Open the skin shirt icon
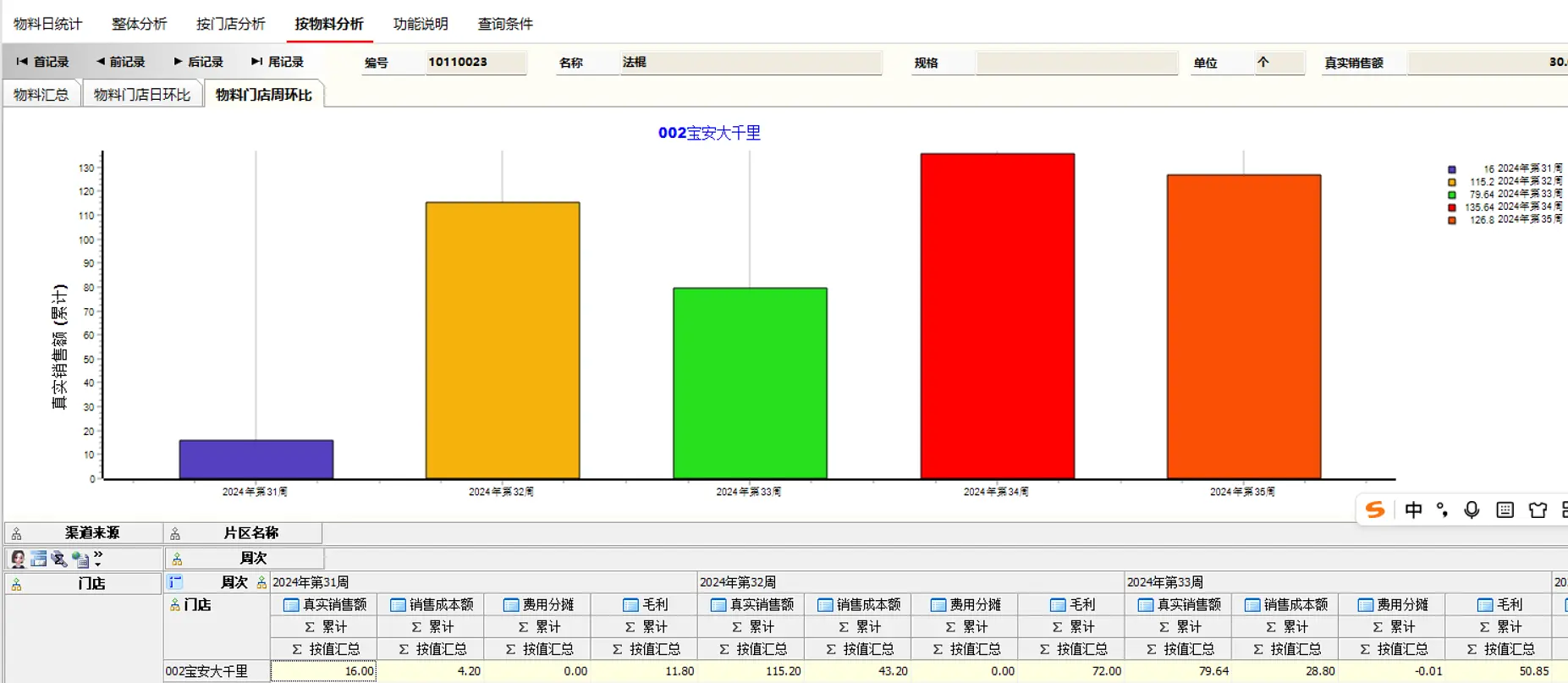Screen dimensions: 1568x683 [x=1538, y=509]
